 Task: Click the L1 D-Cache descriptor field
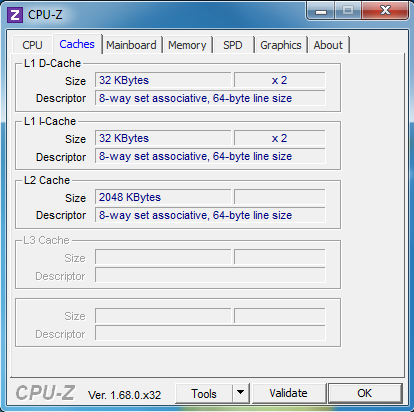(x=210, y=98)
